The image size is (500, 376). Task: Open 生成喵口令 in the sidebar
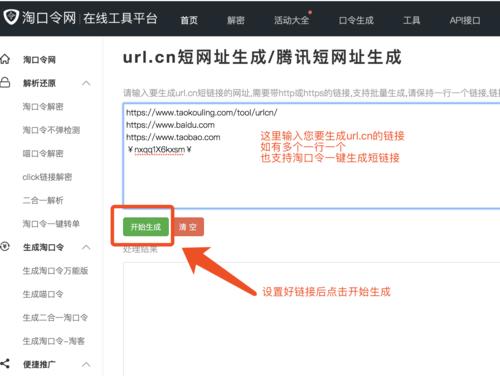[43, 294]
